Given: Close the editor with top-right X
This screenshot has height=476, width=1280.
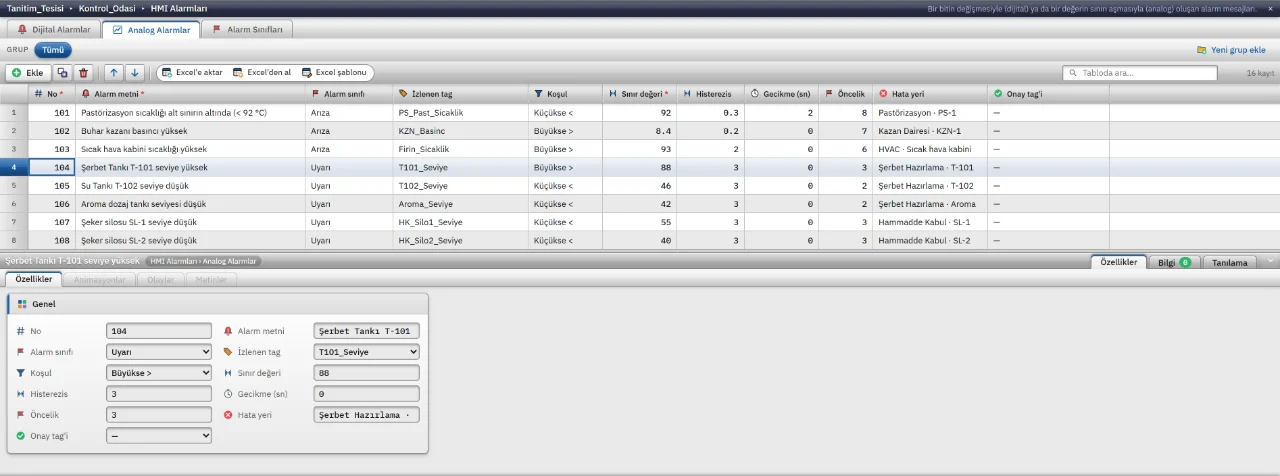Looking at the screenshot, I should [1270, 8].
